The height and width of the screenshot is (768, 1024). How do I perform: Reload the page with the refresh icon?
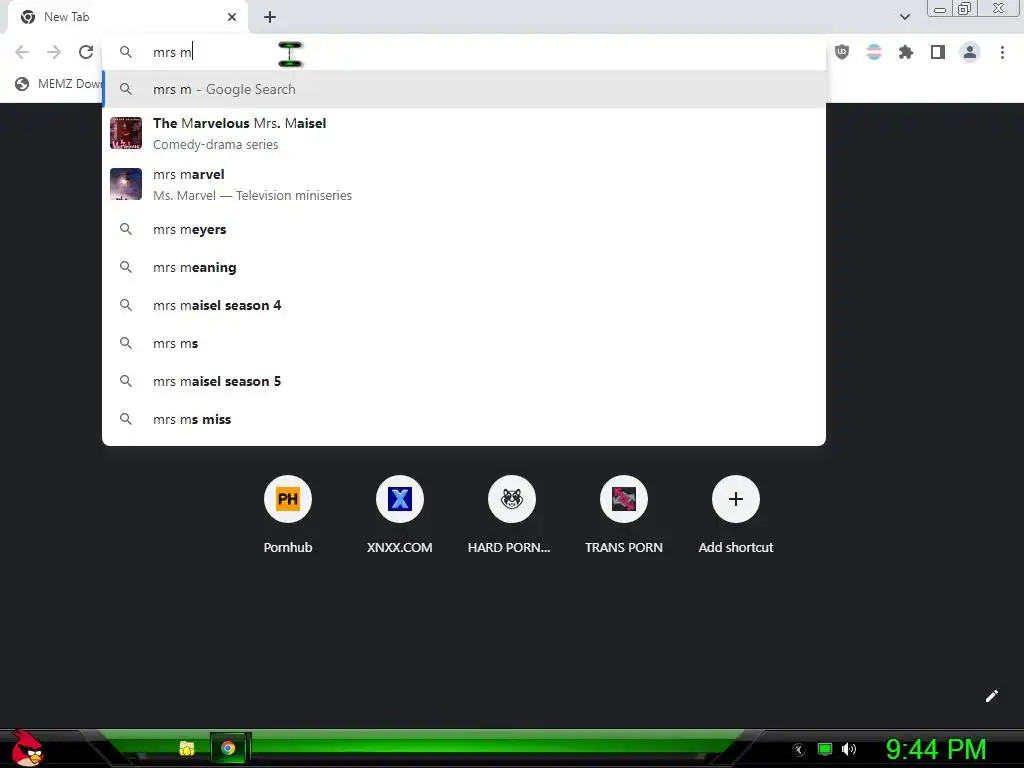pos(86,52)
